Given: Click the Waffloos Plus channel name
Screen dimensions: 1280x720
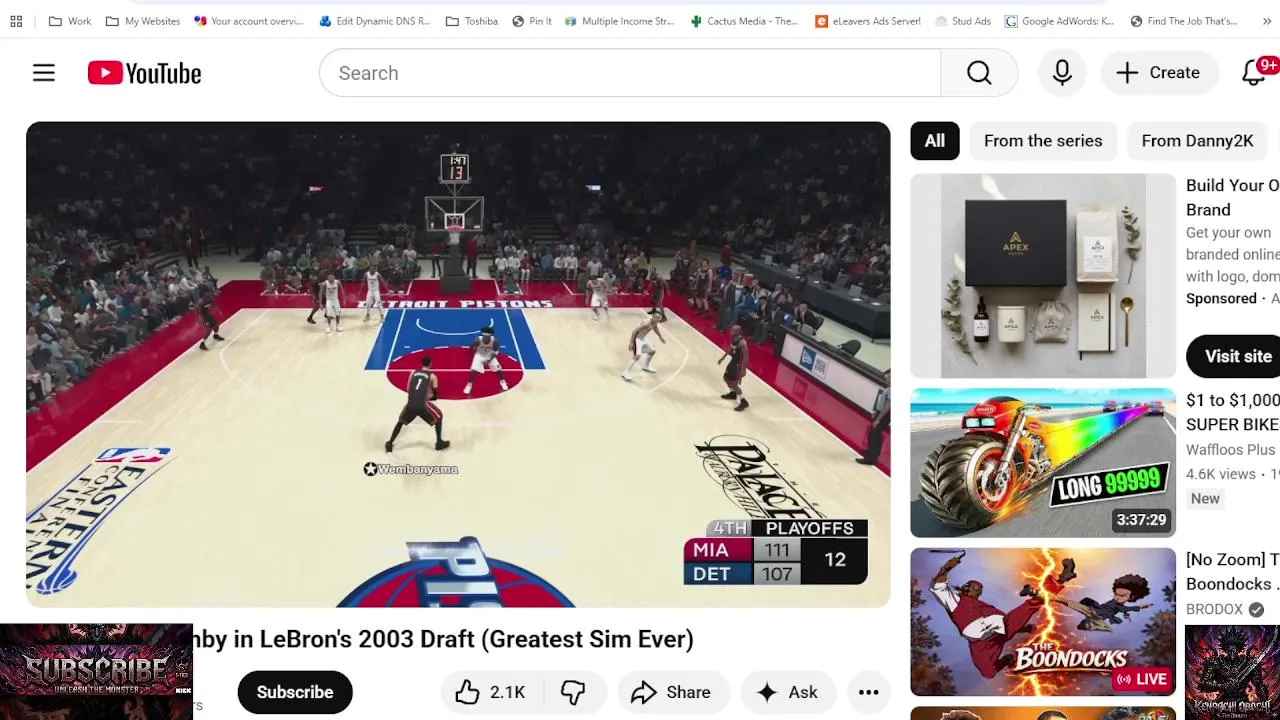Looking at the screenshot, I should [x=1230, y=450].
